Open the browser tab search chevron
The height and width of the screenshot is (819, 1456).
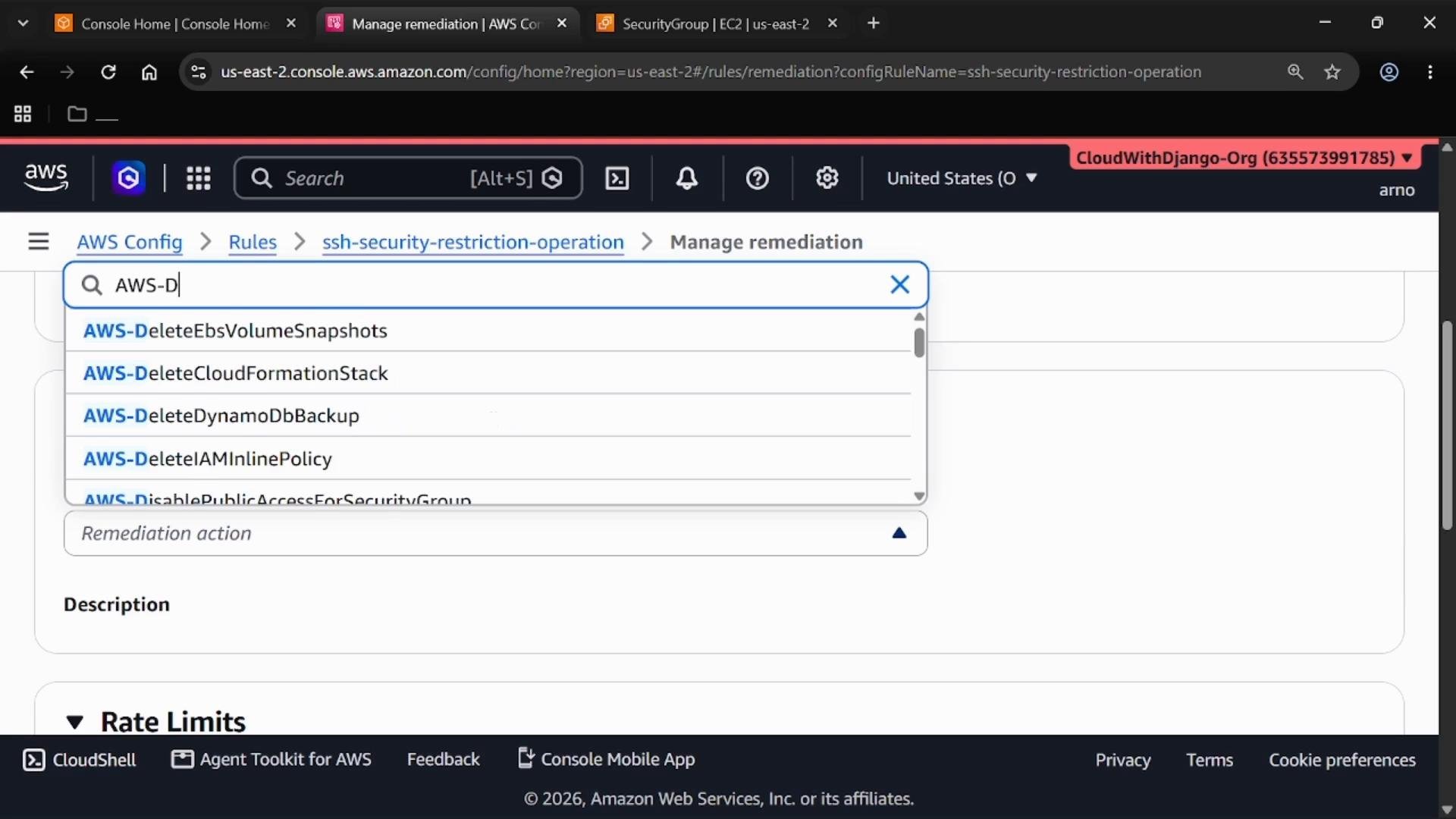tap(23, 24)
